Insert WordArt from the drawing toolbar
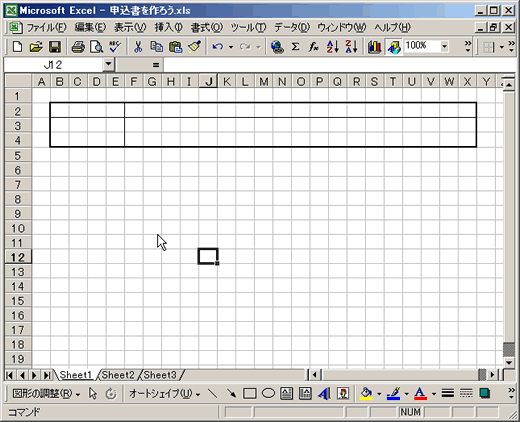 [324, 394]
